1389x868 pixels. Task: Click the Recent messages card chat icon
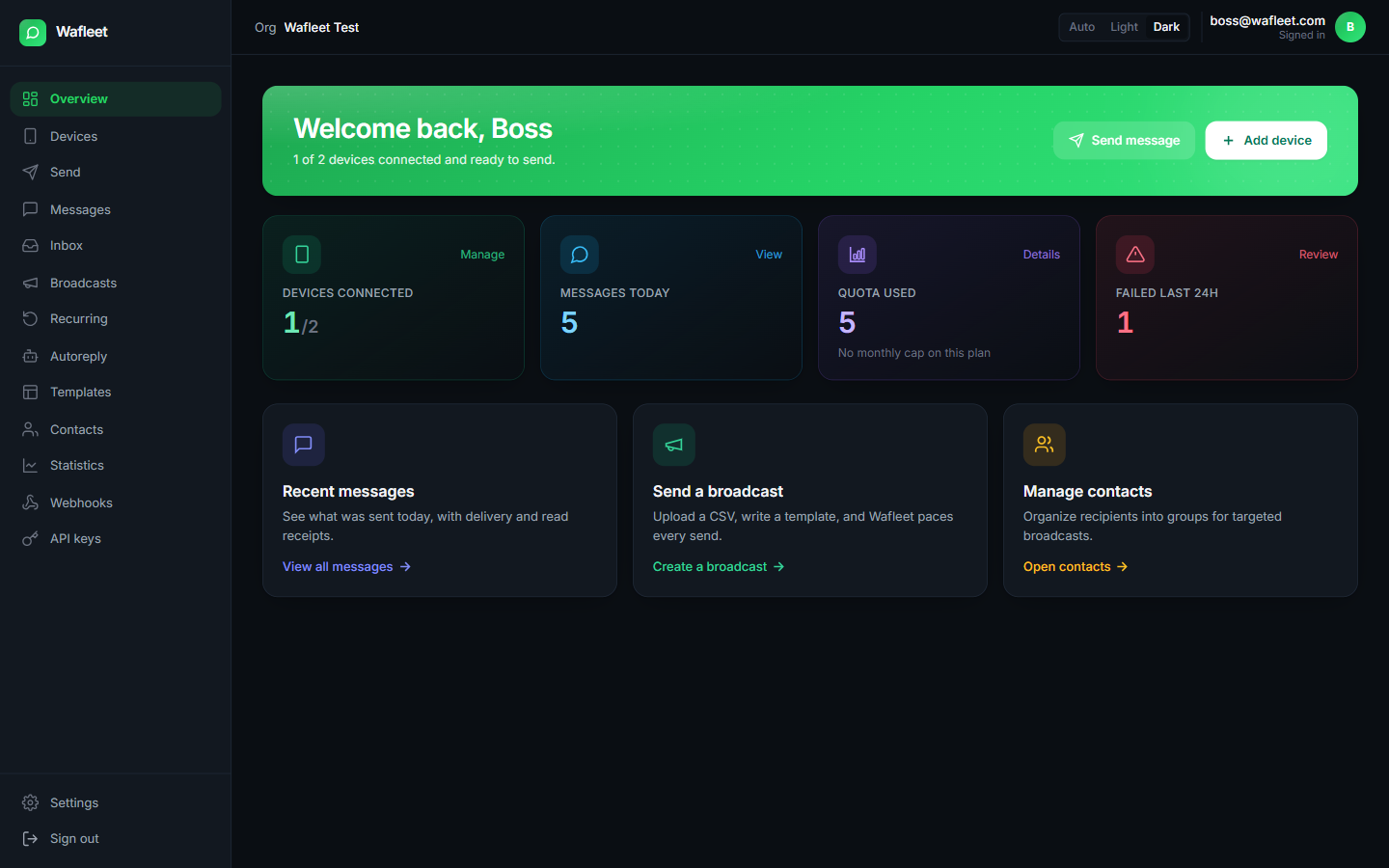point(304,445)
